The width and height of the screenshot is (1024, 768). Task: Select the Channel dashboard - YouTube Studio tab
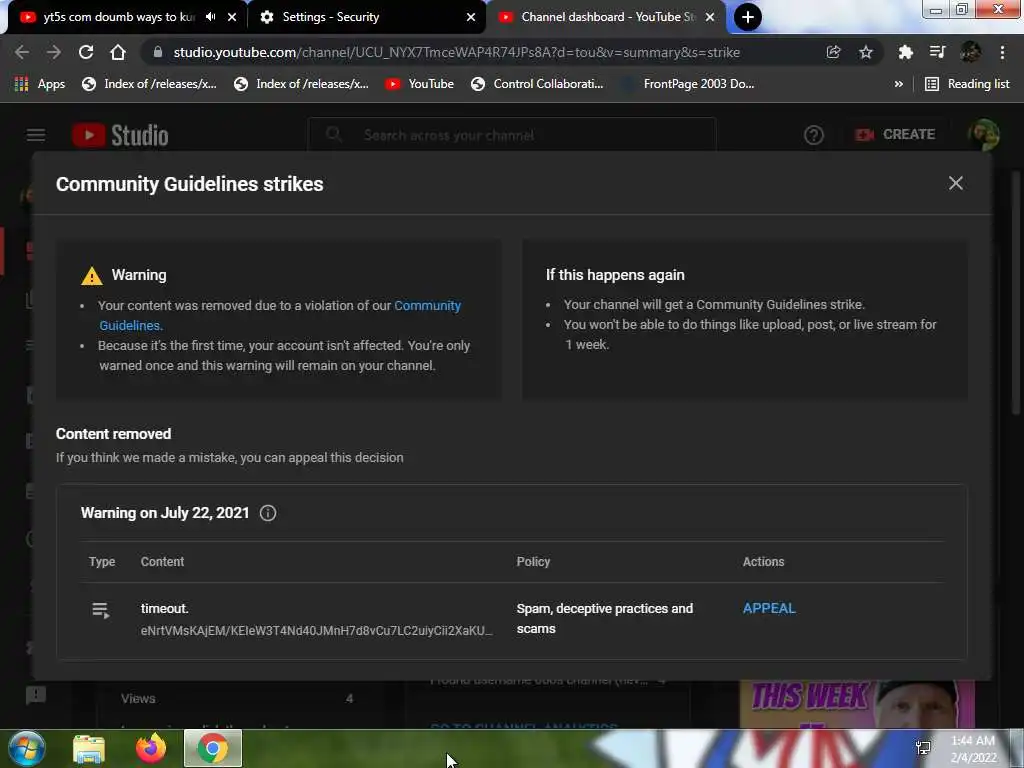(x=598, y=17)
